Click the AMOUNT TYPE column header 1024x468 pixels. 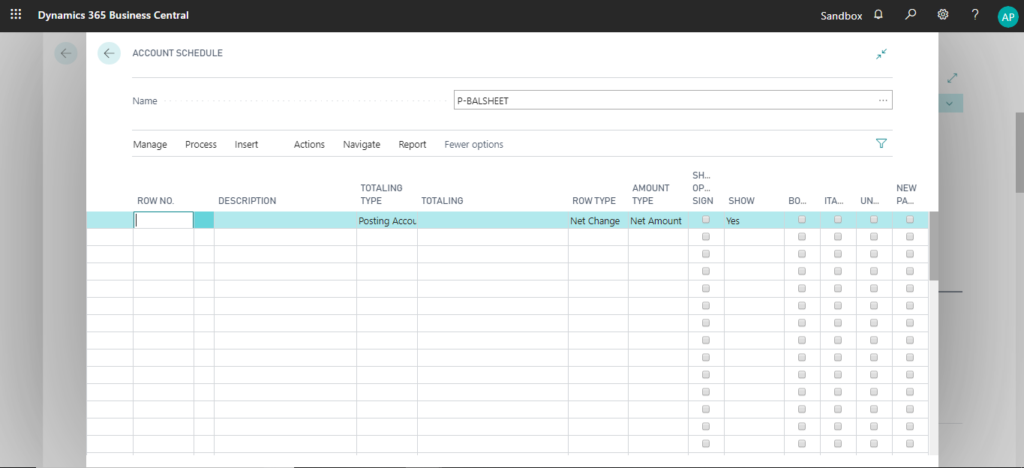coord(650,195)
